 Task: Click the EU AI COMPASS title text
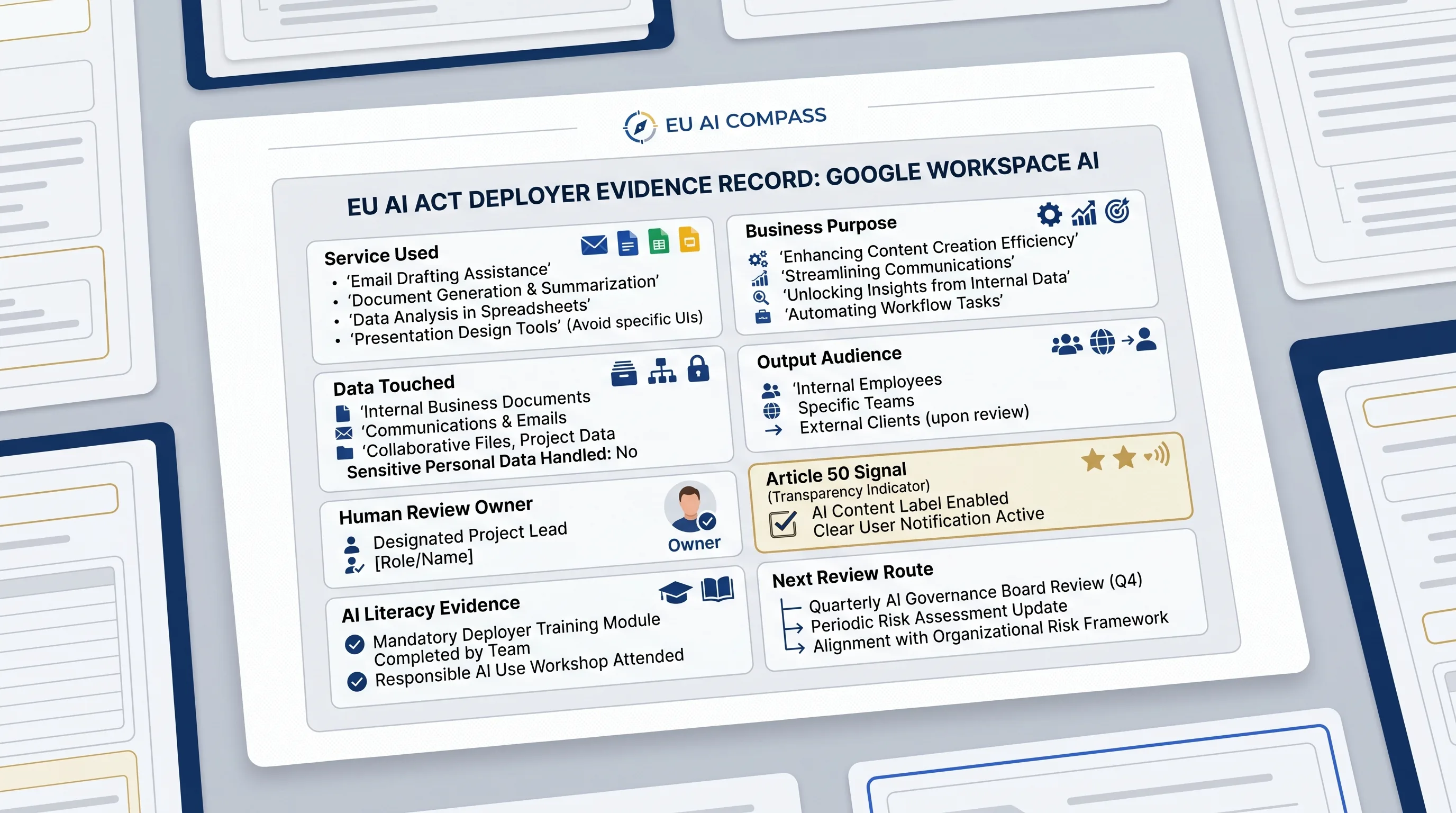(745, 121)
